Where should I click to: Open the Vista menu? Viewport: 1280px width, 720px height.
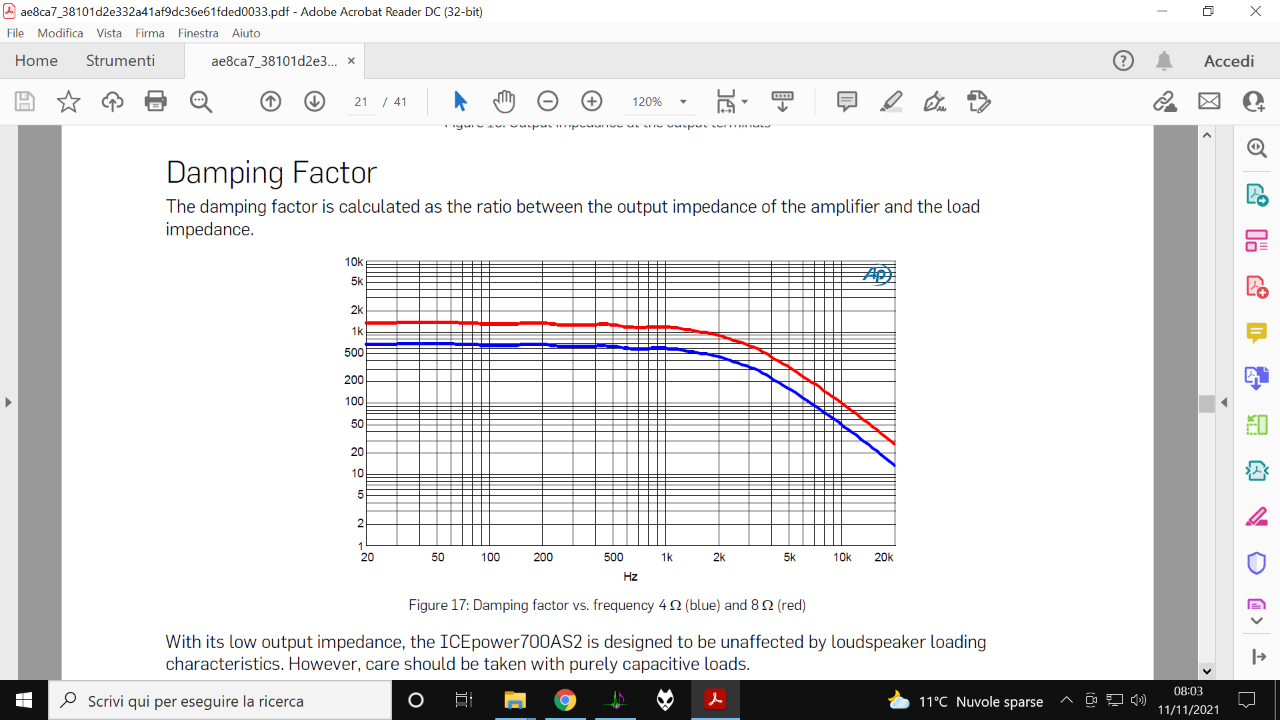[x=109, y=33]
